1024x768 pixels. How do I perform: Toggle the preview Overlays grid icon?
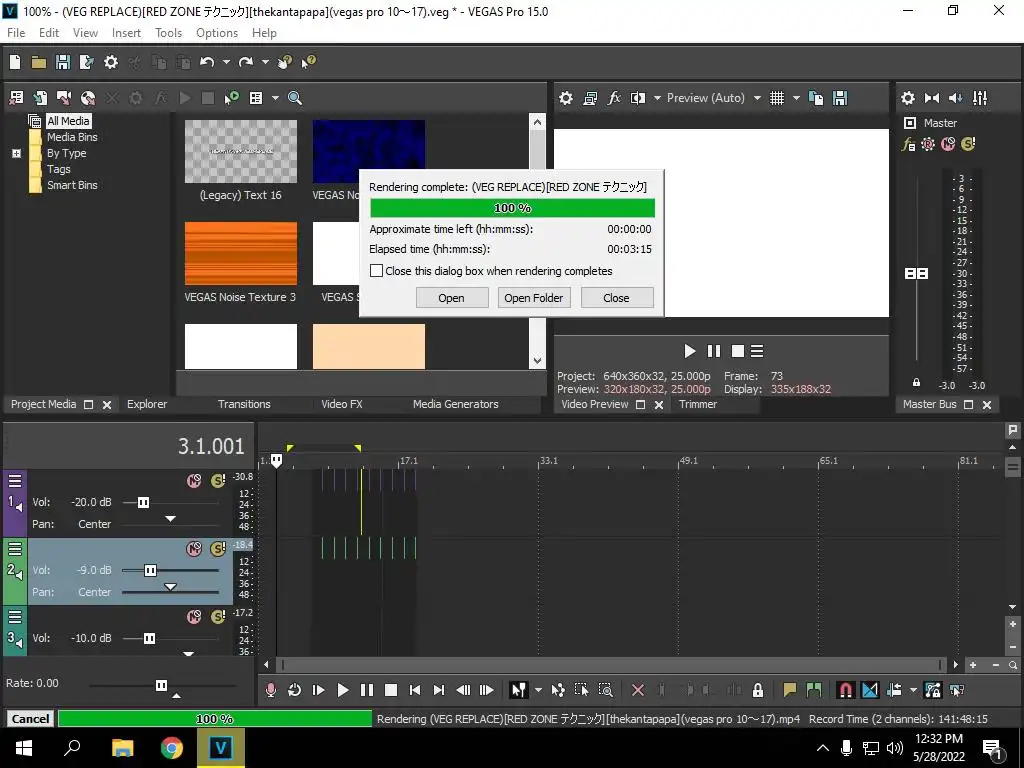[776, 98]
